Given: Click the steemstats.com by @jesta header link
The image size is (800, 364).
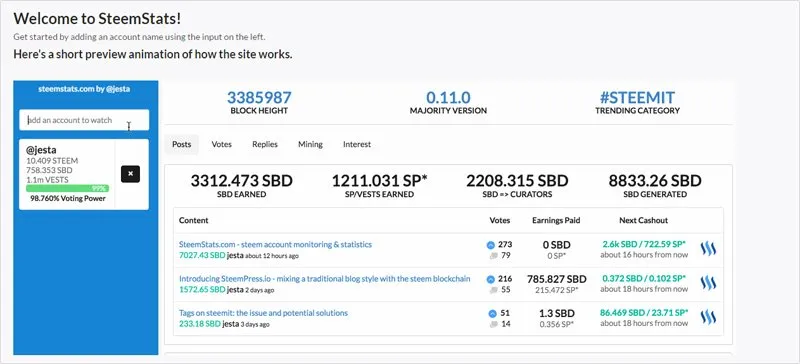Looking at the screenshot, I should click(84, 89).
